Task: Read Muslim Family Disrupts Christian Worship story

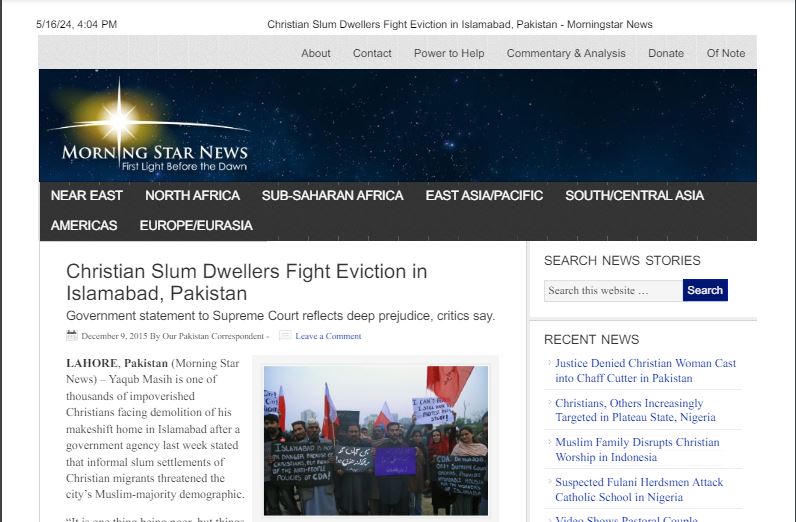Action: point(637,449)
